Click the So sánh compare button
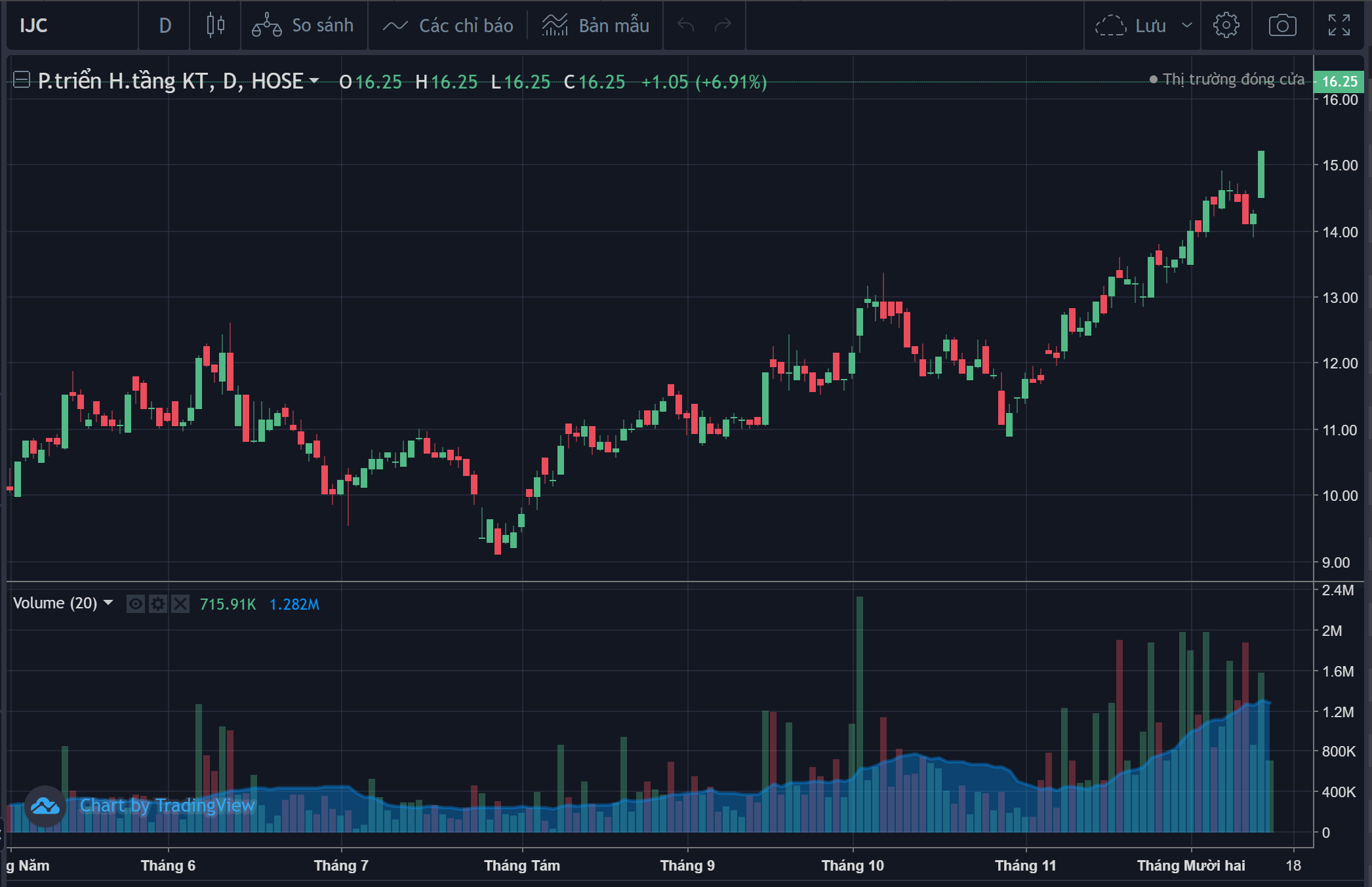 click(304, 26)
